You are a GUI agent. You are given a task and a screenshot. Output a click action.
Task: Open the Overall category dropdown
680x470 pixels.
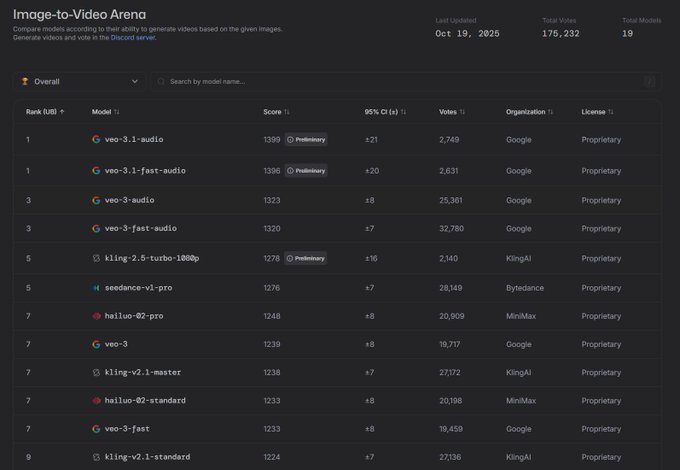pos(79,82)
